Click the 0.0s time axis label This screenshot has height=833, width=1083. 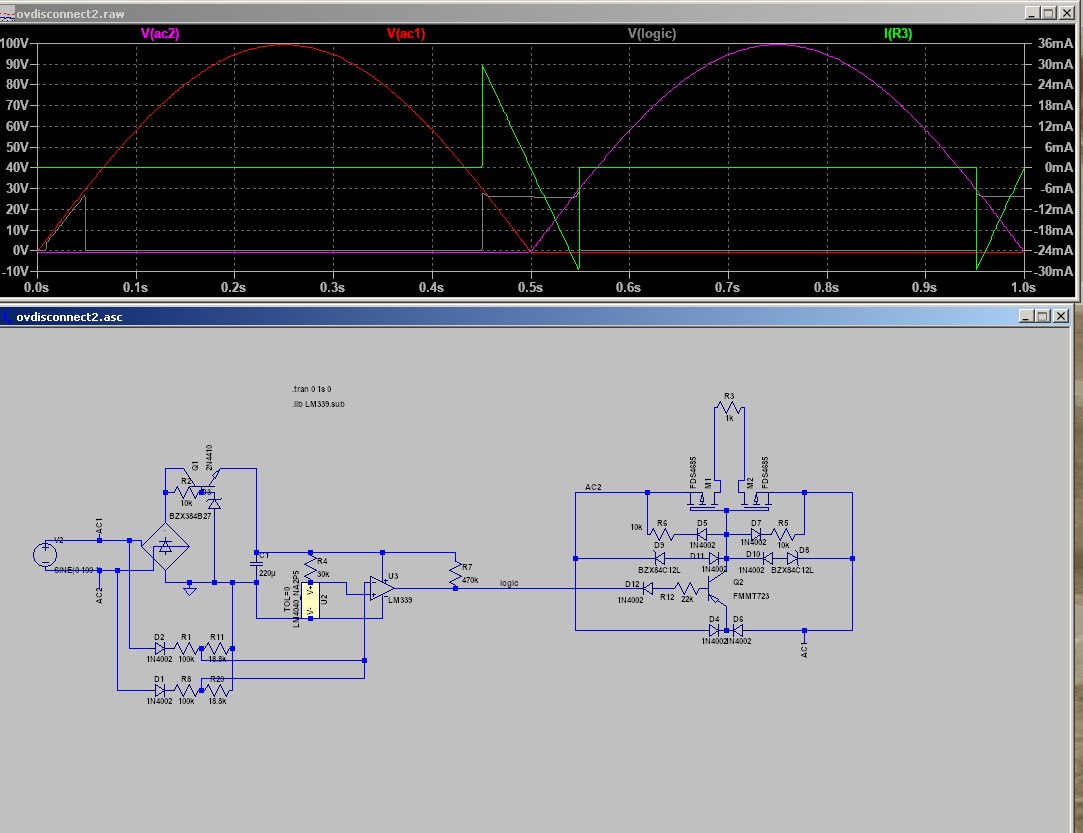coord(37,287)
